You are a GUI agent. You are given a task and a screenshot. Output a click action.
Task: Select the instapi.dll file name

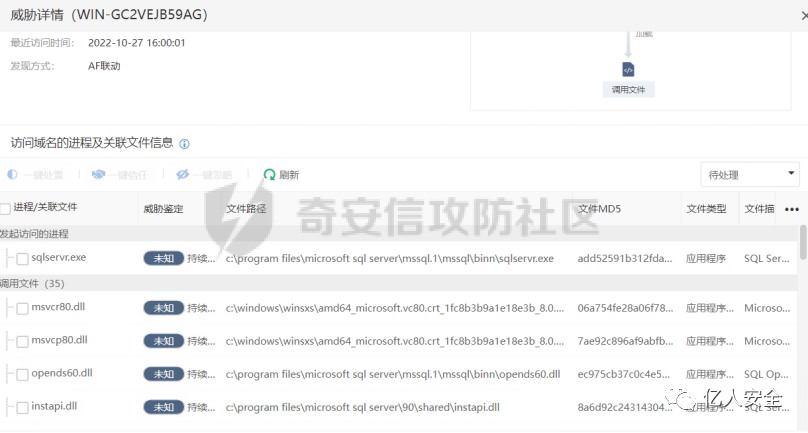click(x=54, y=406)
